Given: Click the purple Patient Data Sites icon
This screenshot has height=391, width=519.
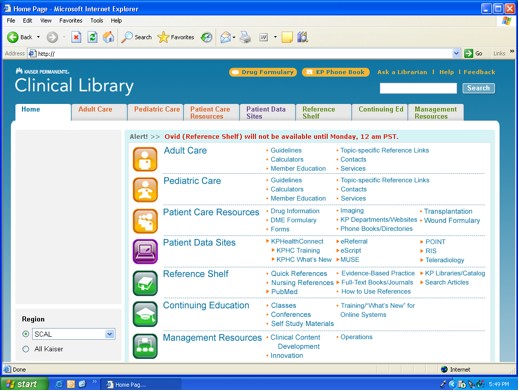Looking at the screenshot, I should [145, 251].
